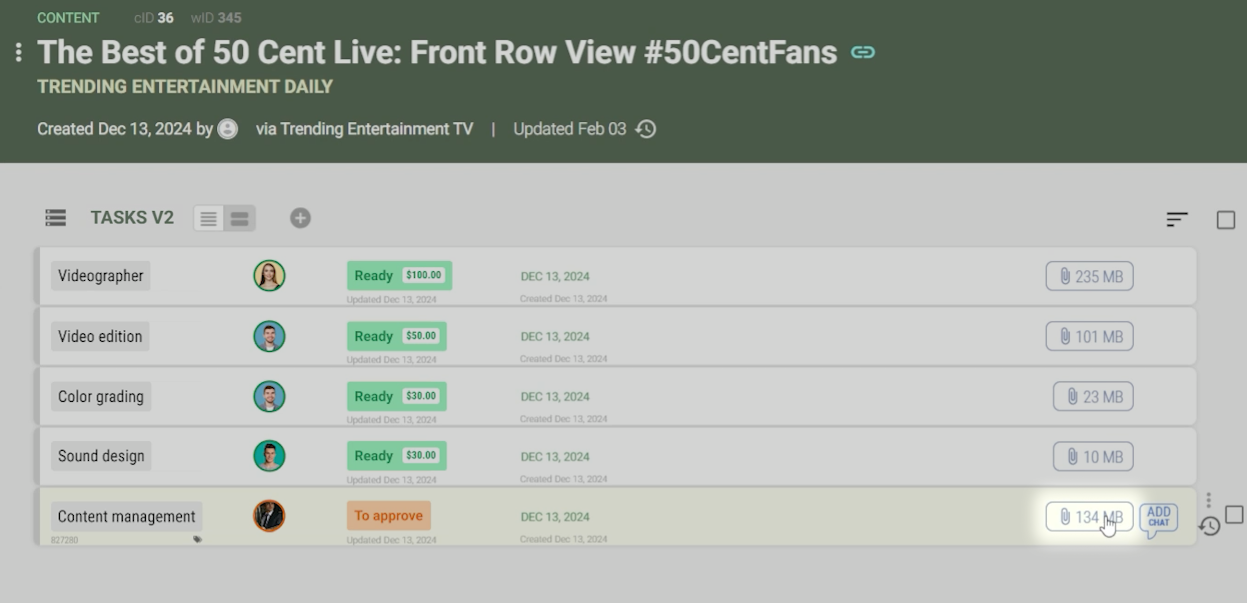
Task: Open Content management row three-dot menu
Action: tap(1208, 499)
